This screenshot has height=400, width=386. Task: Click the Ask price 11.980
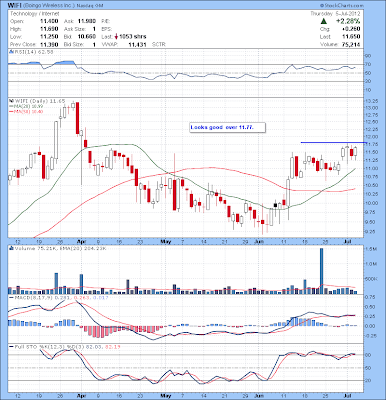click(87, 21)
